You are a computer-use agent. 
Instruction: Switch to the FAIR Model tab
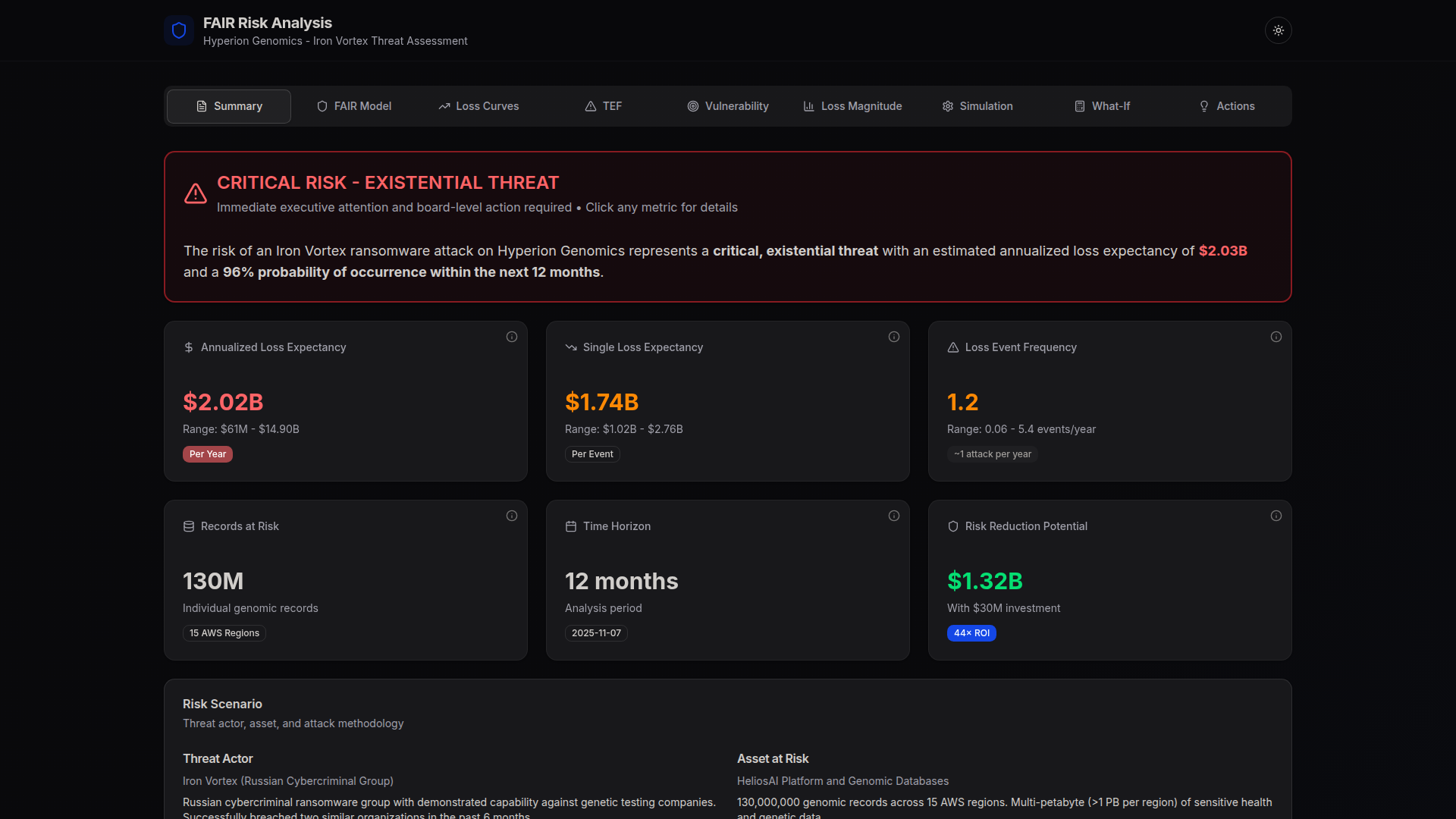click(x=354, y=106)
